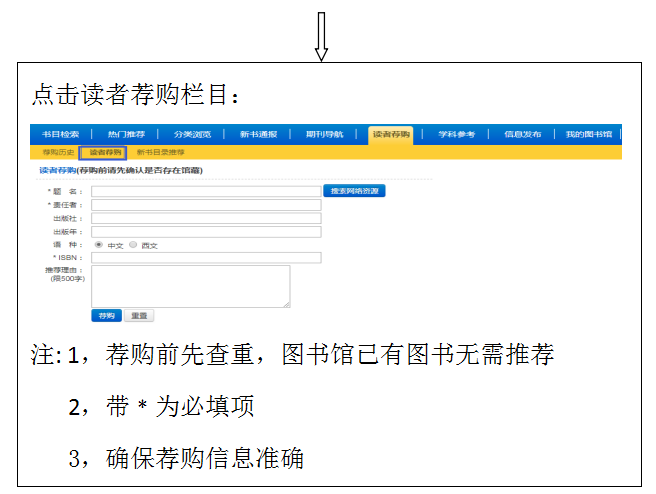Focus the 责任者 text field
The width and height of the screenshot is (656, 494).
pos(206,205)
